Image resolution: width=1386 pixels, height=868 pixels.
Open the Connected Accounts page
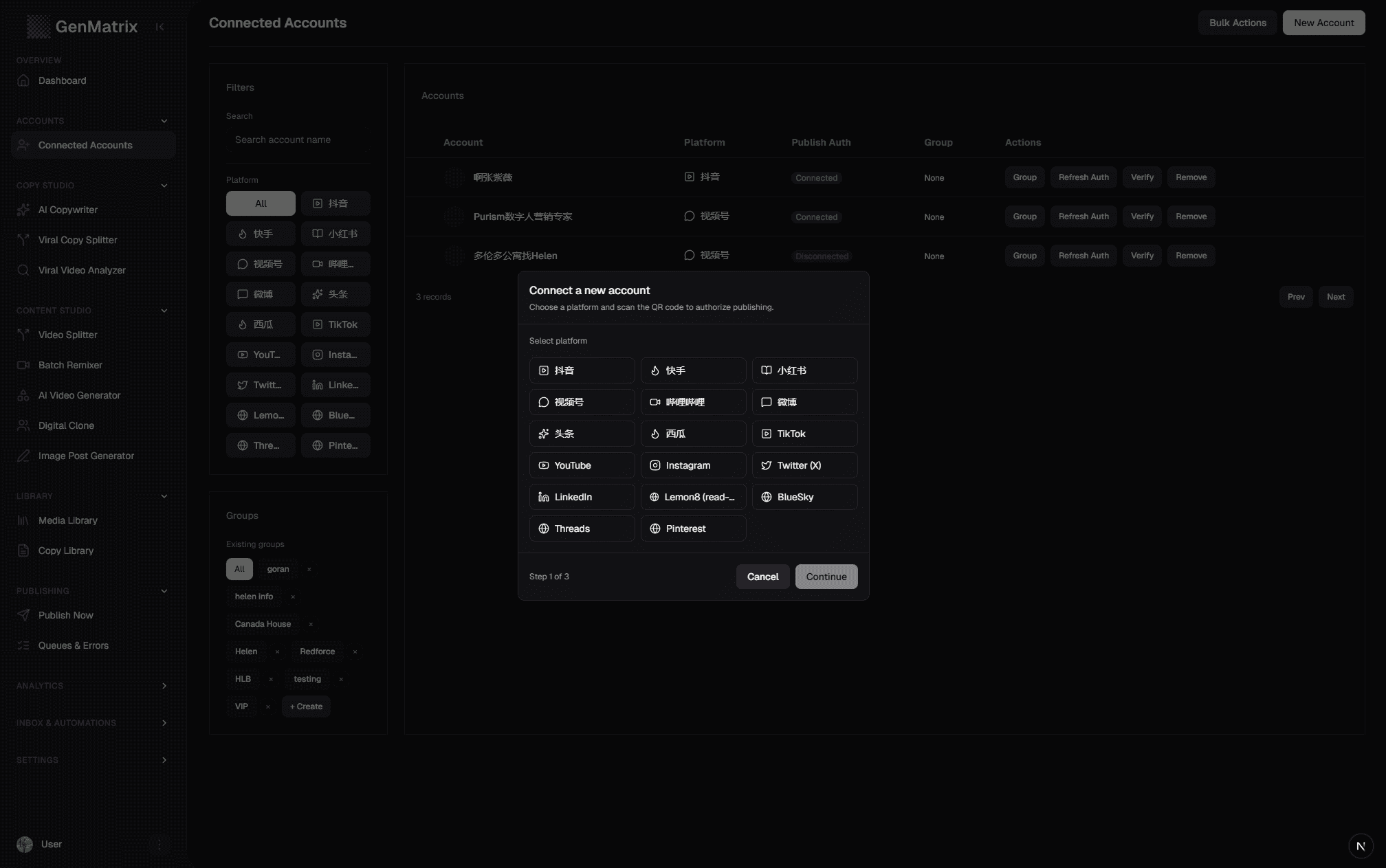point(85,144)
